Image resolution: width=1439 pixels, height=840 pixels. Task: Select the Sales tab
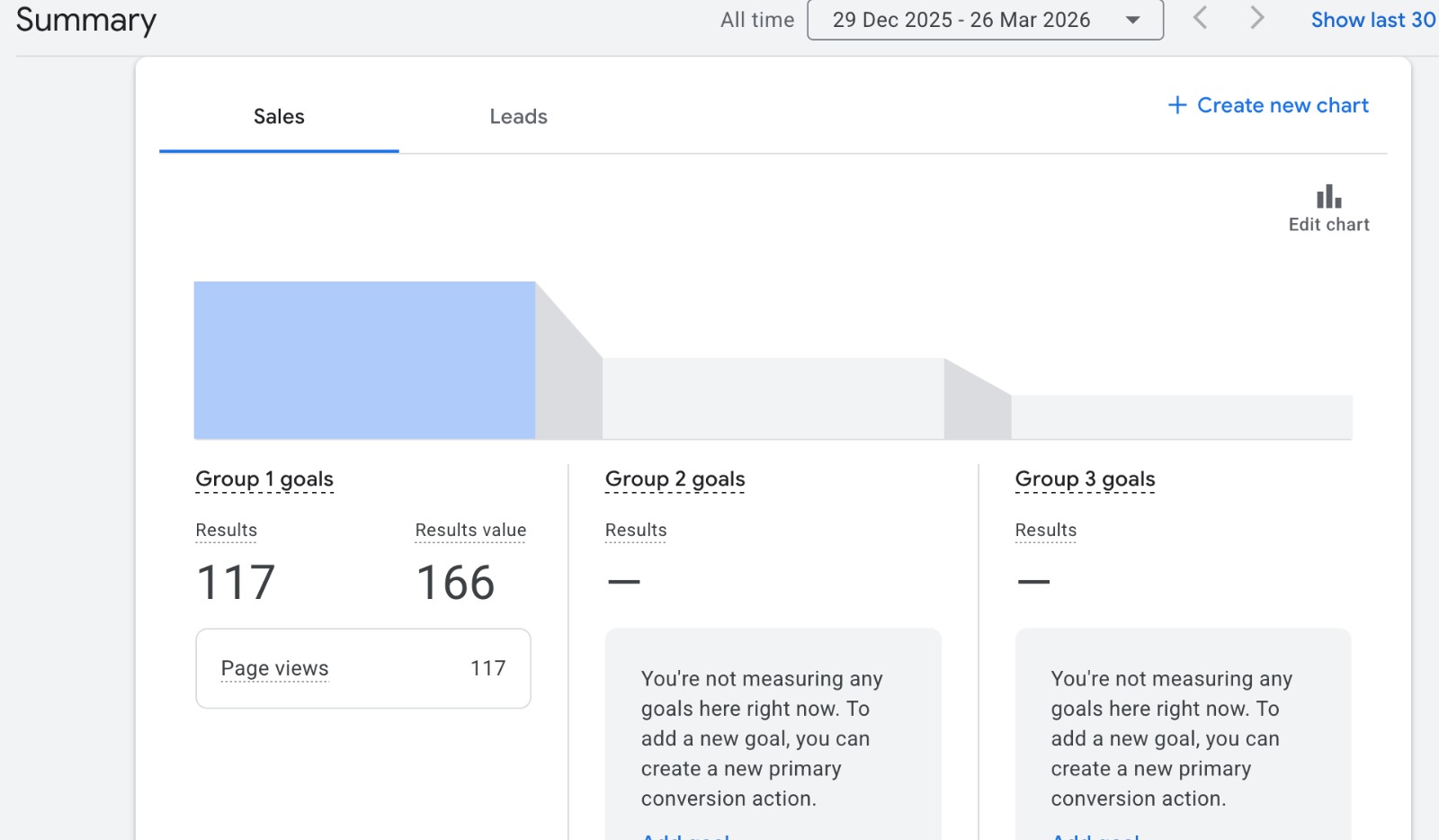[279, 117]
